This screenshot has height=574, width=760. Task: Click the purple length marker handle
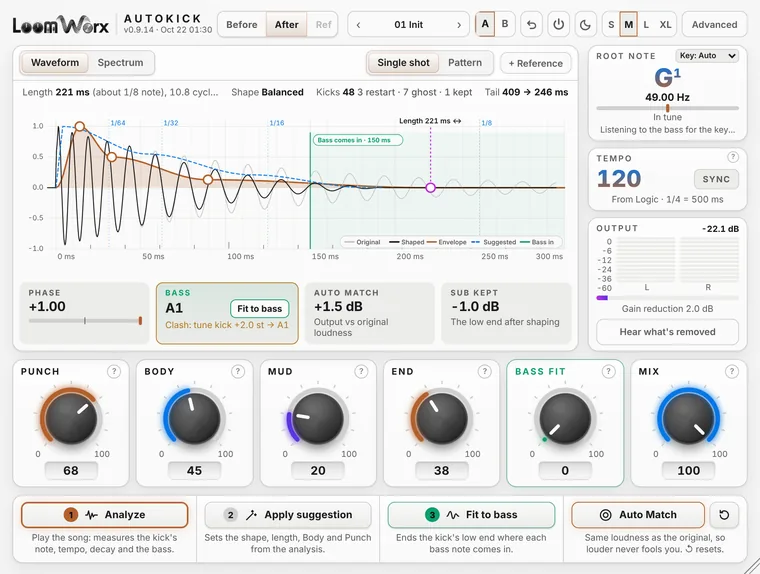(430, 188)
